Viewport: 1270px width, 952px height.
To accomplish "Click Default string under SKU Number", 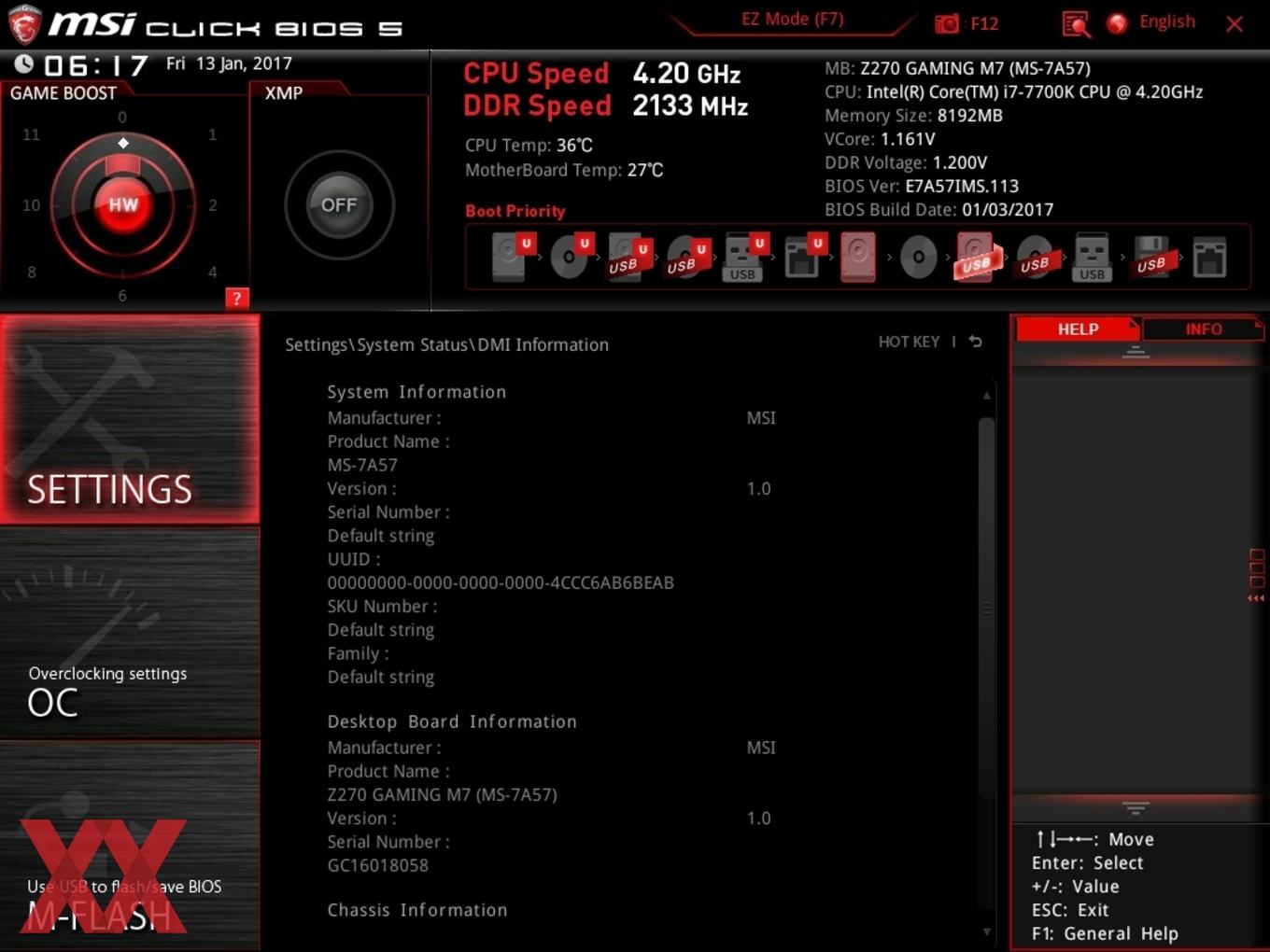I will tap(381, 630).
